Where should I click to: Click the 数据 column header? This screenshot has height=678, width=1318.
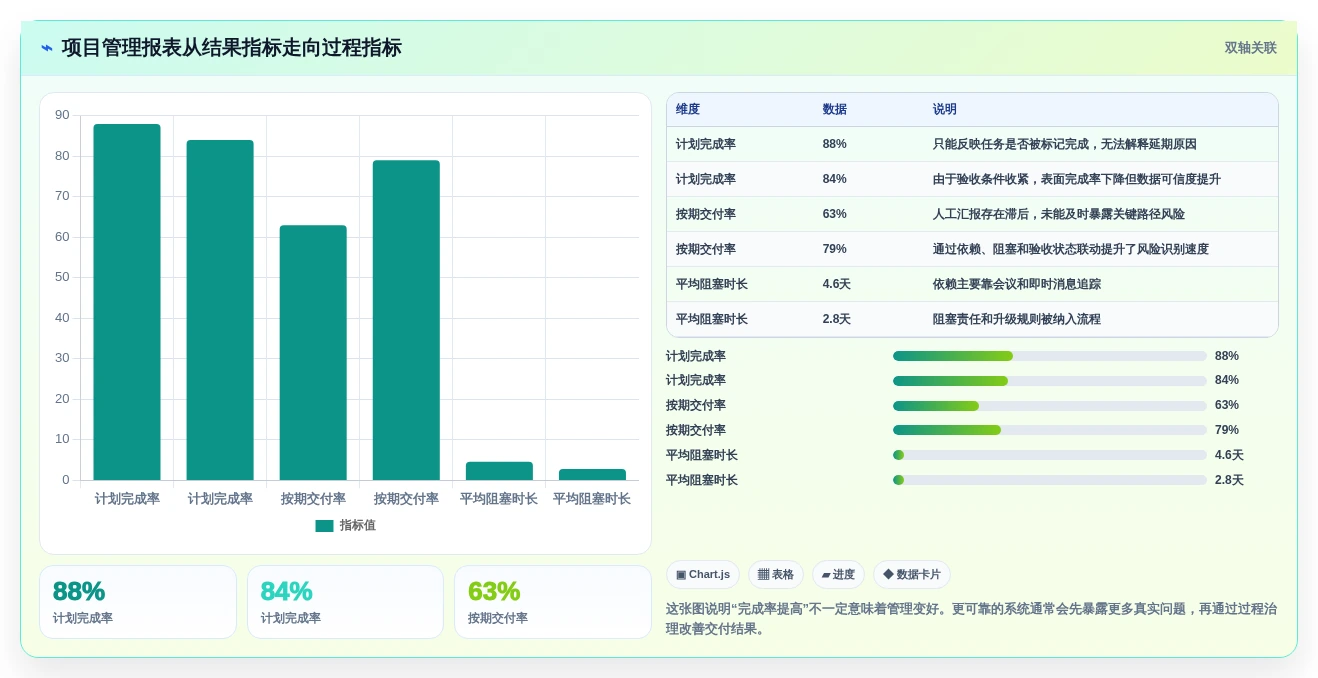click(x=835, y=110)
